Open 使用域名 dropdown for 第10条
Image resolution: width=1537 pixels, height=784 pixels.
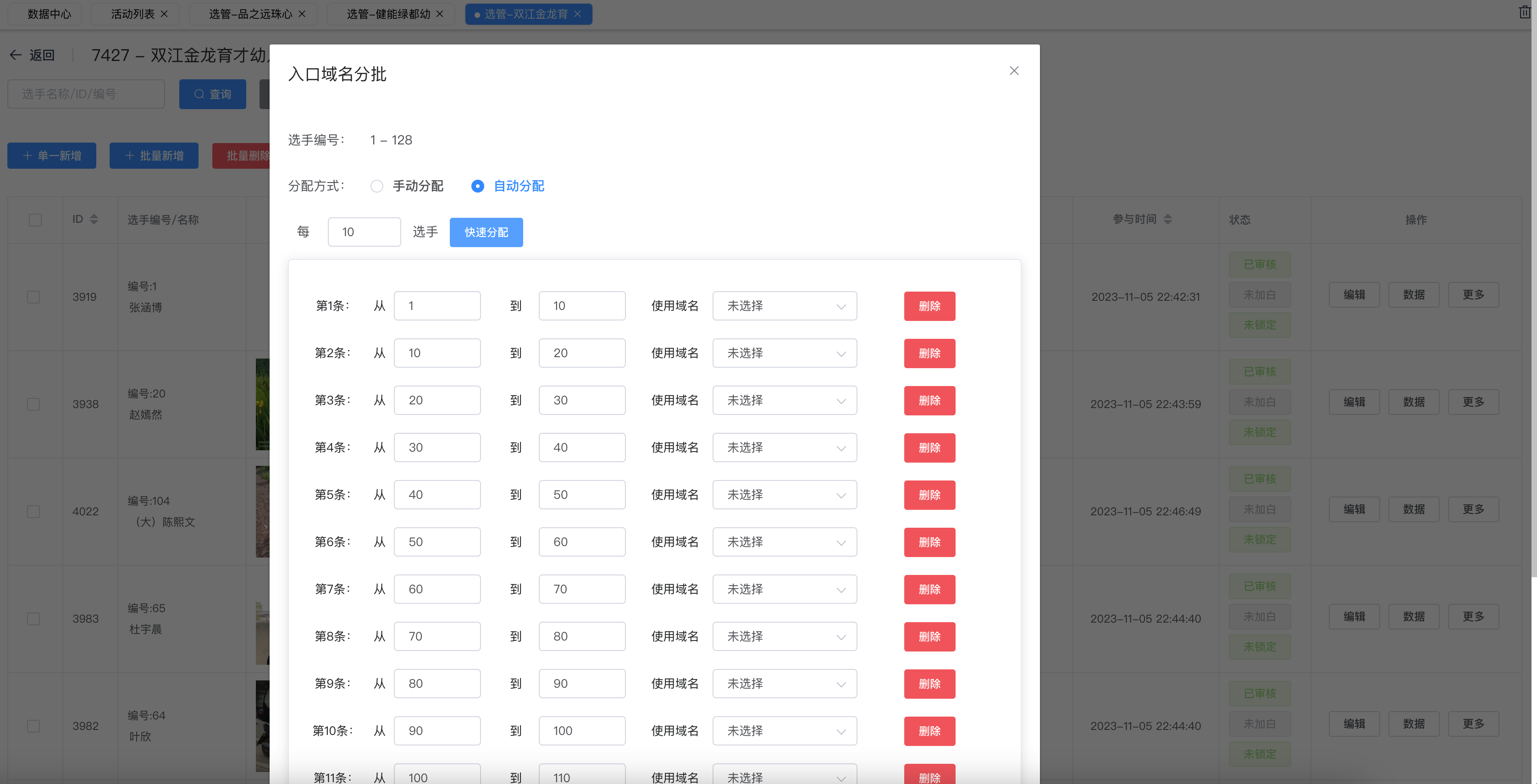pos(785,730)
